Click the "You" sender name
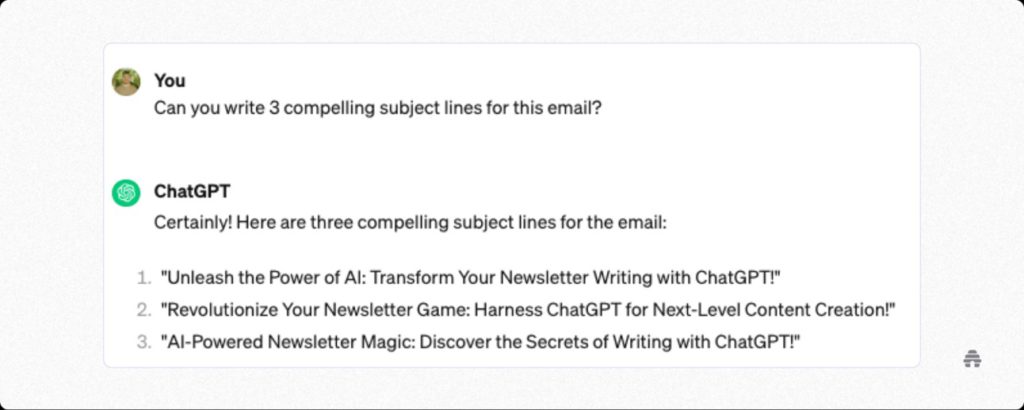The image size is (1024, 410). [170, 81]
